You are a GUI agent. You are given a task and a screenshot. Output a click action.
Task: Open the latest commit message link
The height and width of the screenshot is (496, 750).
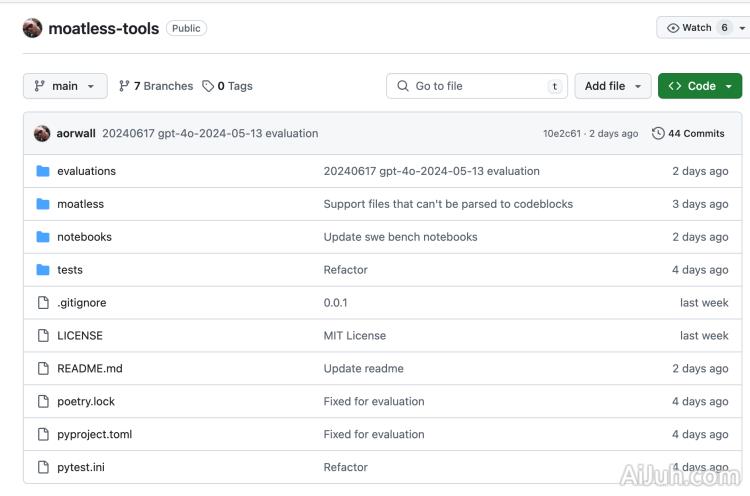pos(210,133)
